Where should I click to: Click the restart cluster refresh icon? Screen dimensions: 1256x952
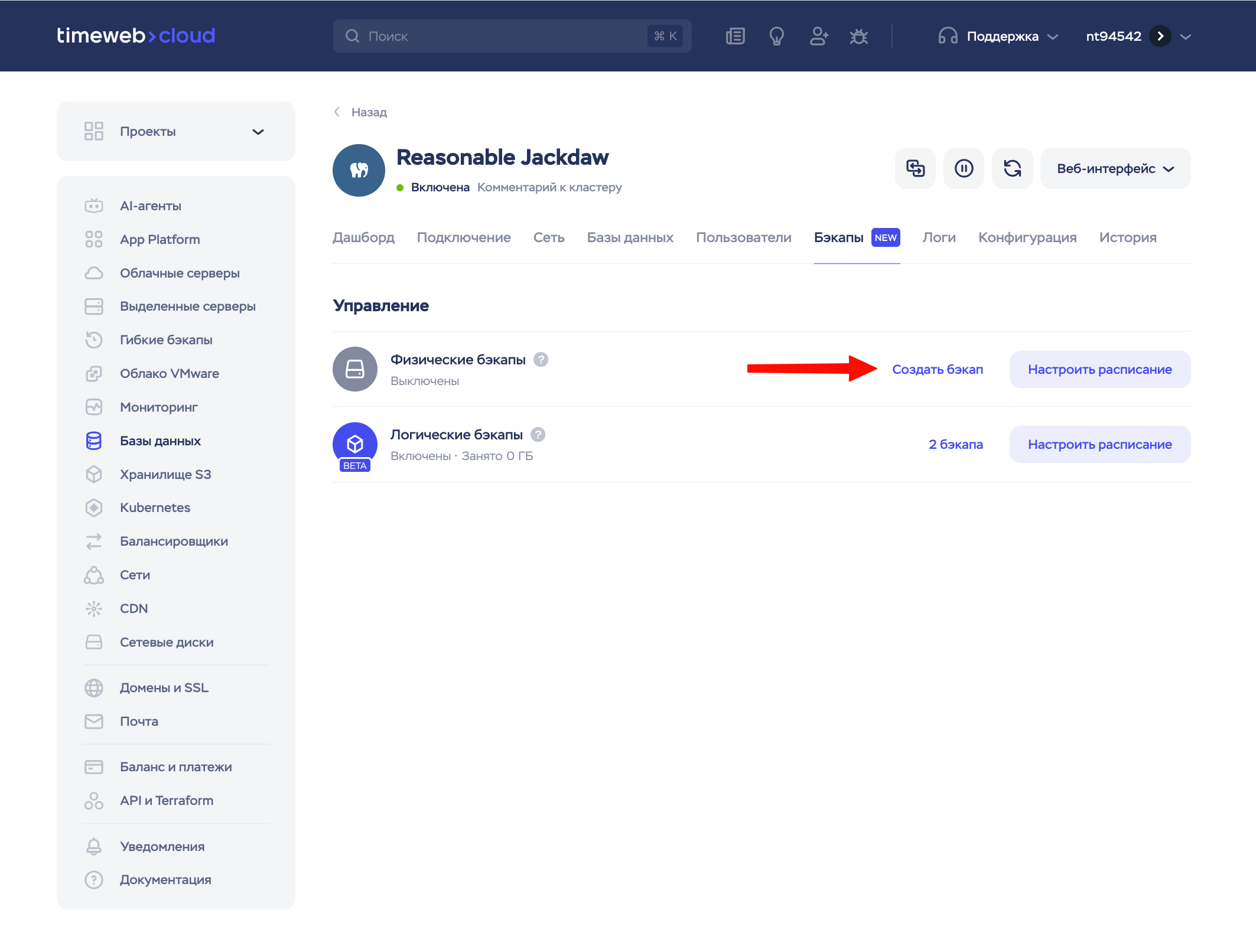pos(1012,168)
